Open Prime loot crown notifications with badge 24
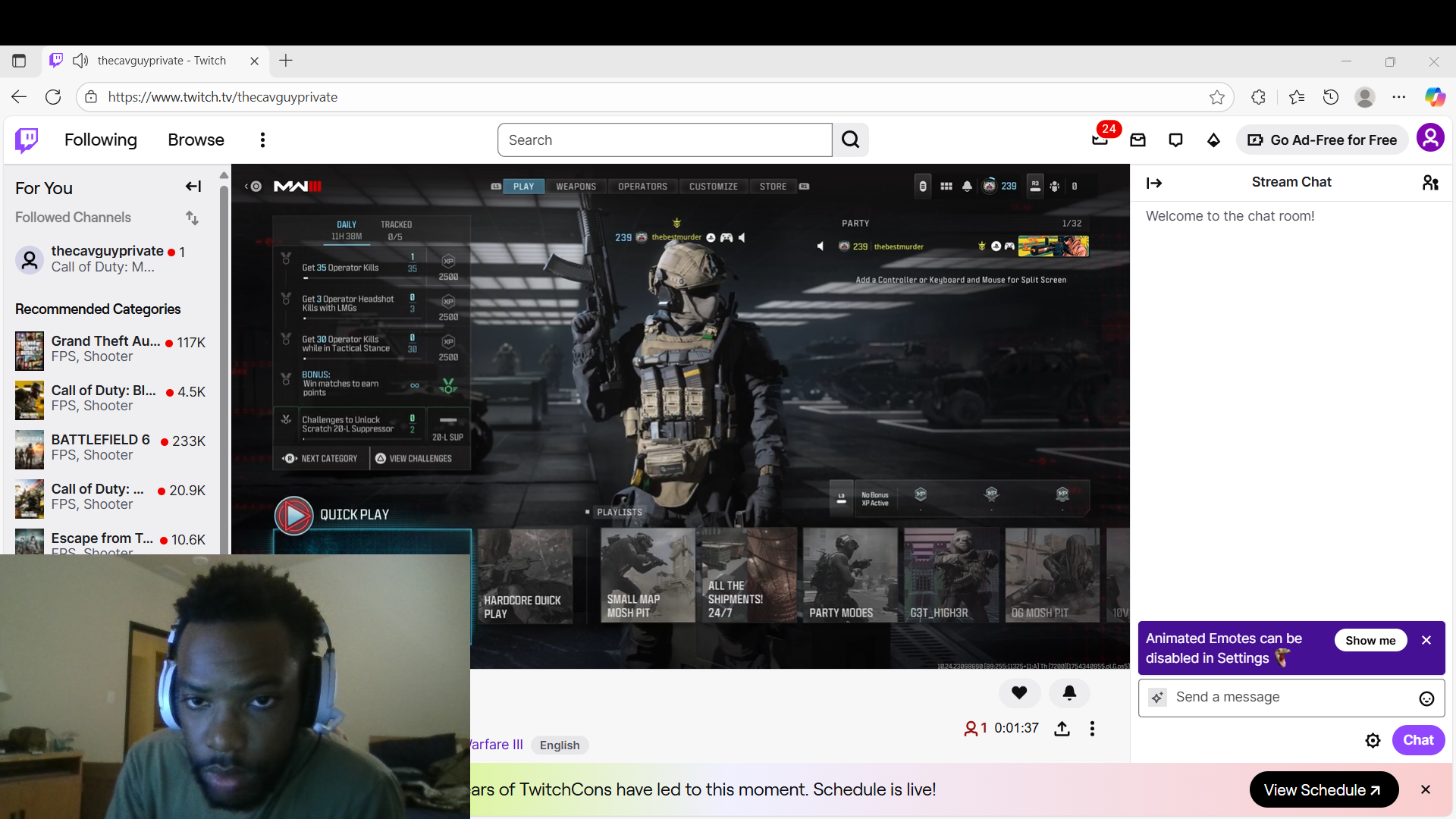This screenshot has height=819, width=1456. (x=1100, y=140)
